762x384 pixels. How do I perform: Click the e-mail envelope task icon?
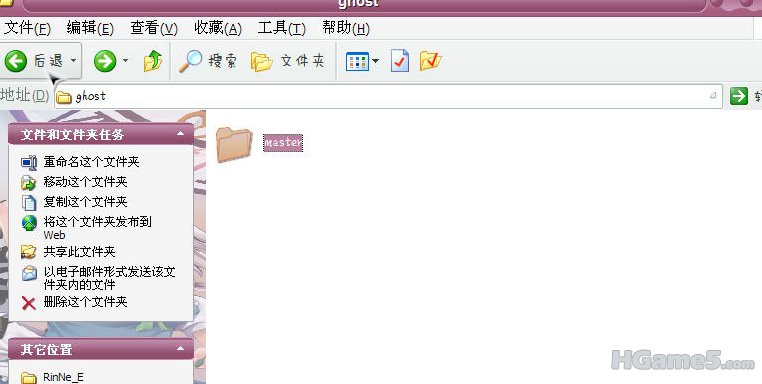click(29, 273)
